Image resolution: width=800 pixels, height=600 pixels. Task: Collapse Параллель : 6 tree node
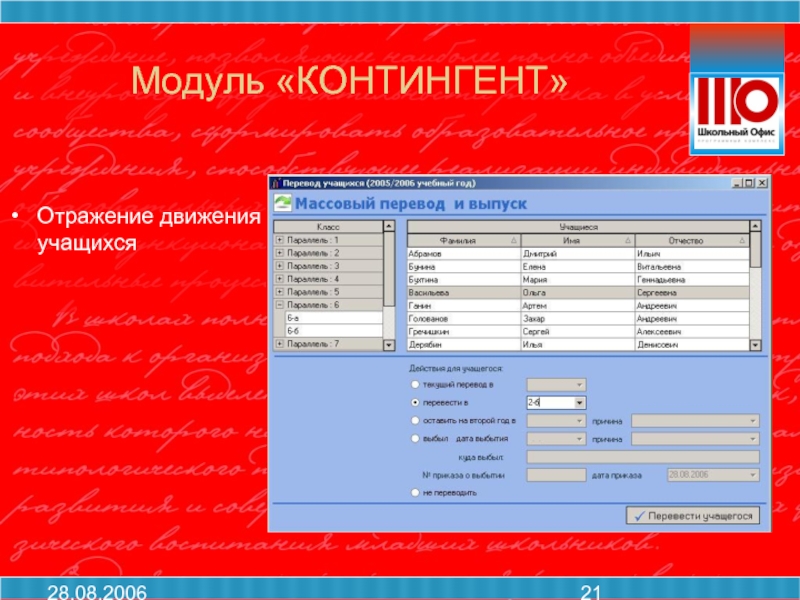click(280, 305)
